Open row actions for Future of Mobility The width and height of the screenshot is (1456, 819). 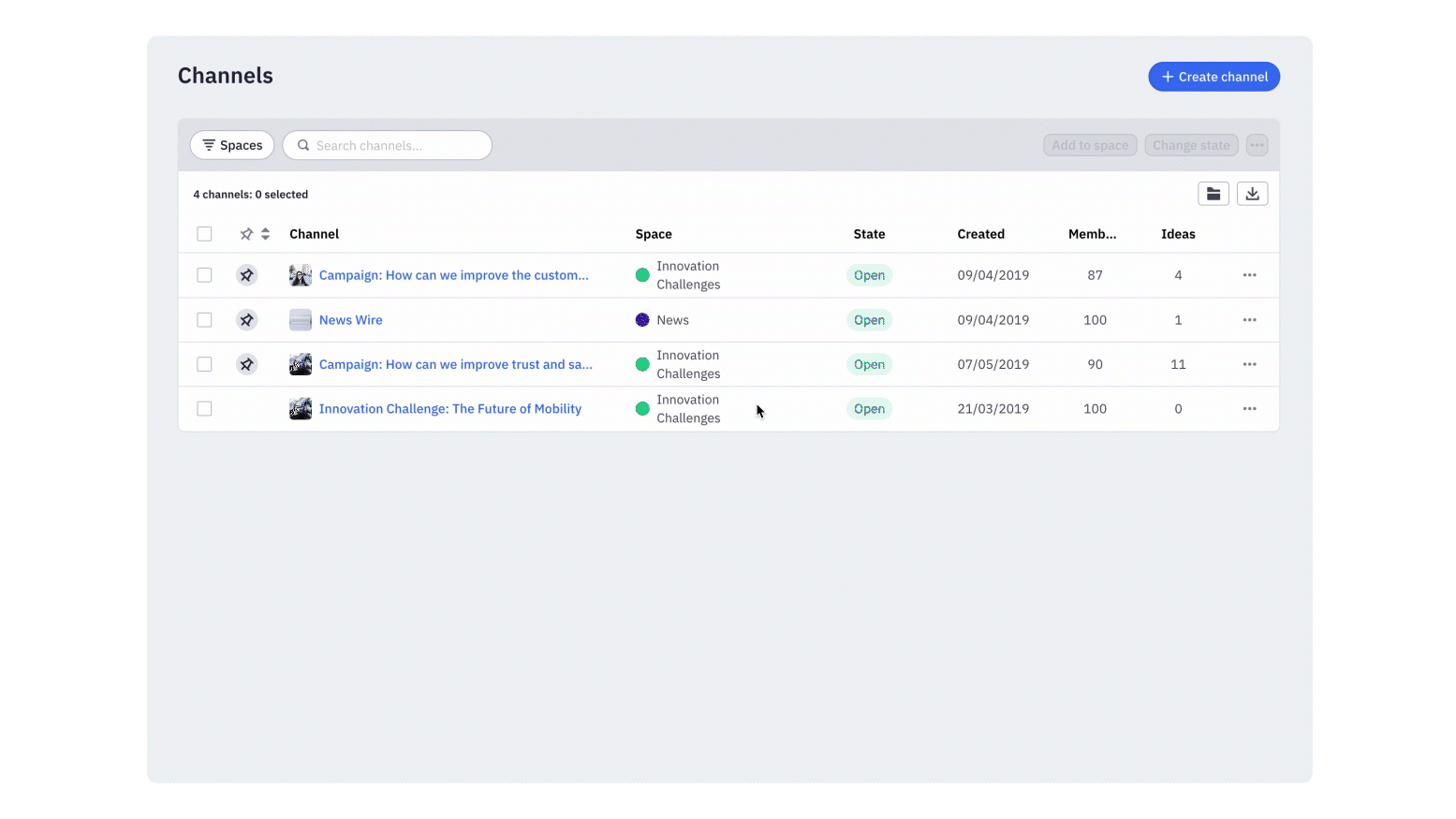1249,409
